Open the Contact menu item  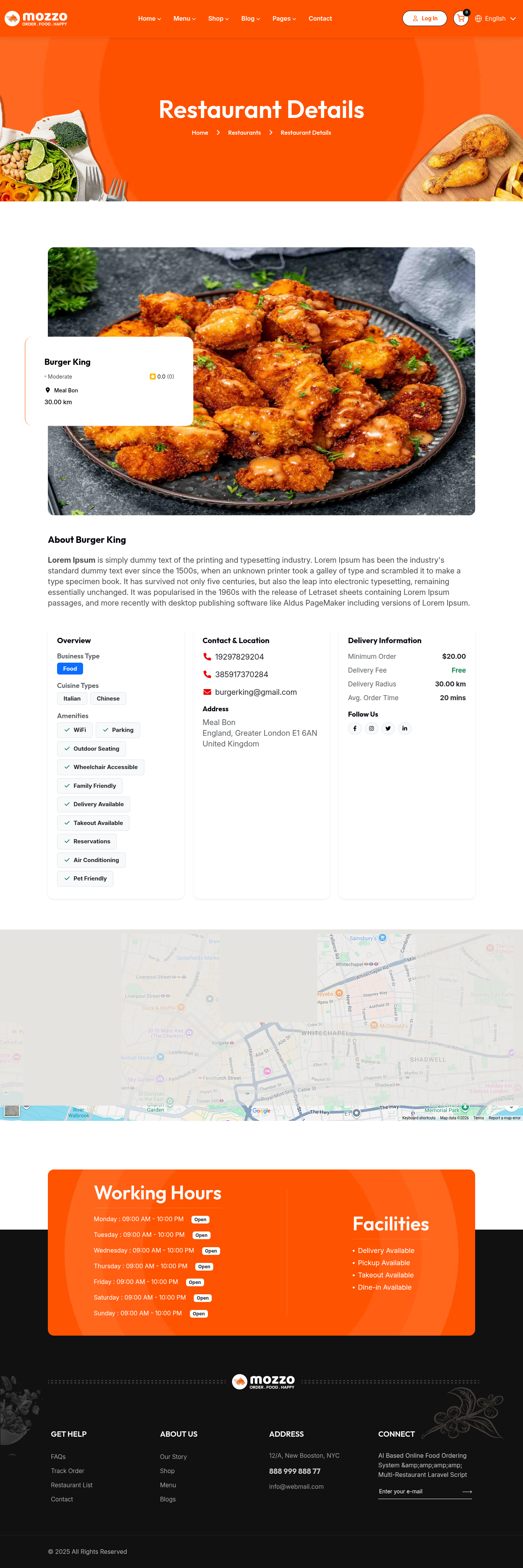pyautogui.click(x=320, y=19)
